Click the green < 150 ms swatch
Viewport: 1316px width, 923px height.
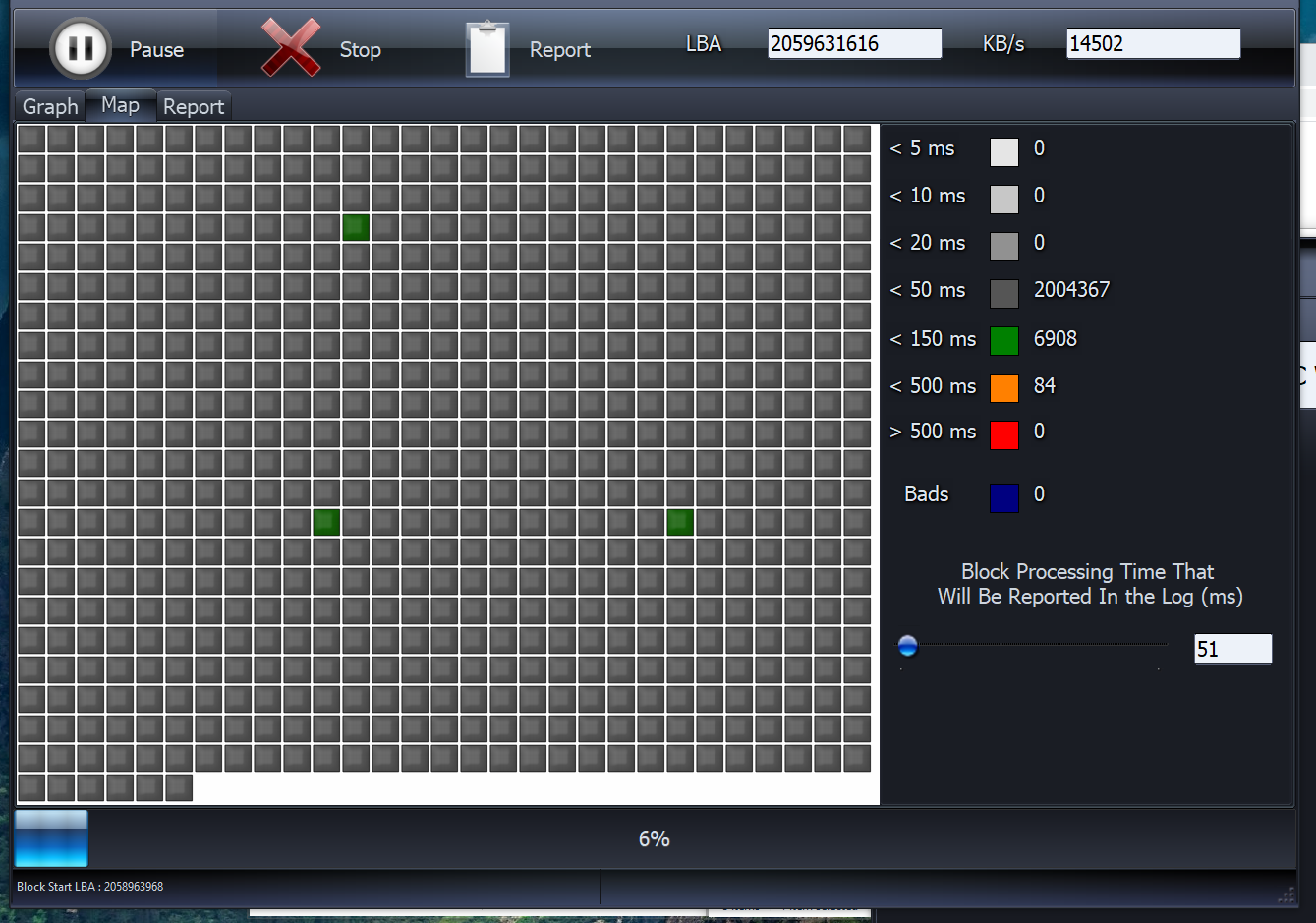[x=1003, y=341]
